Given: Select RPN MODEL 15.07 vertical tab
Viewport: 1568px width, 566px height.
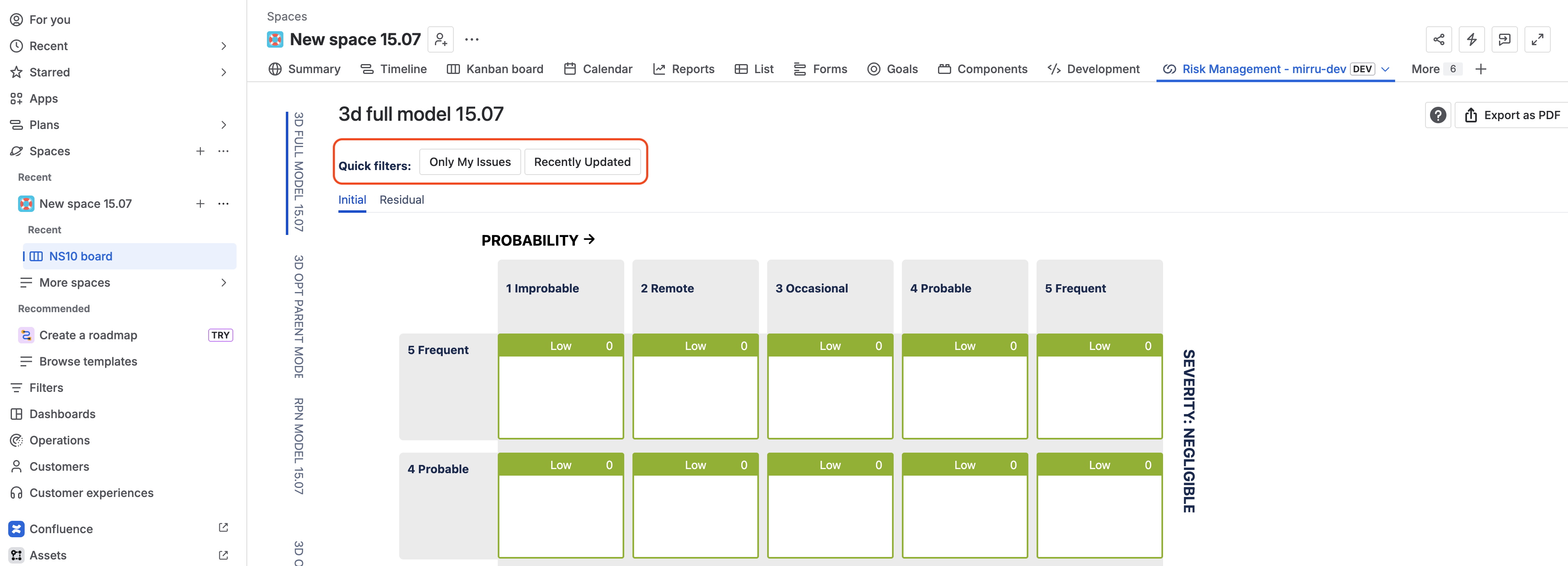Looking at the screenshot, I should [298, 447].
